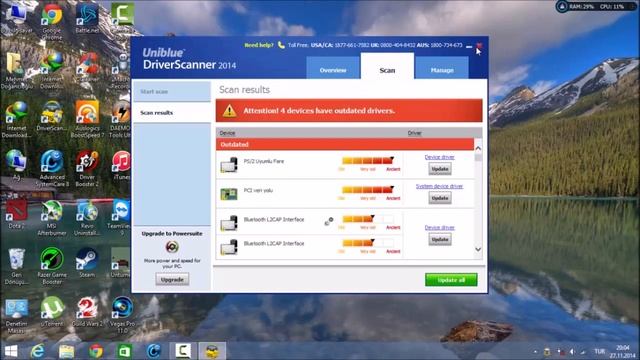640x360 pixels.
Task: Click the phone icon next to Need help?
Action: (281, 45)
